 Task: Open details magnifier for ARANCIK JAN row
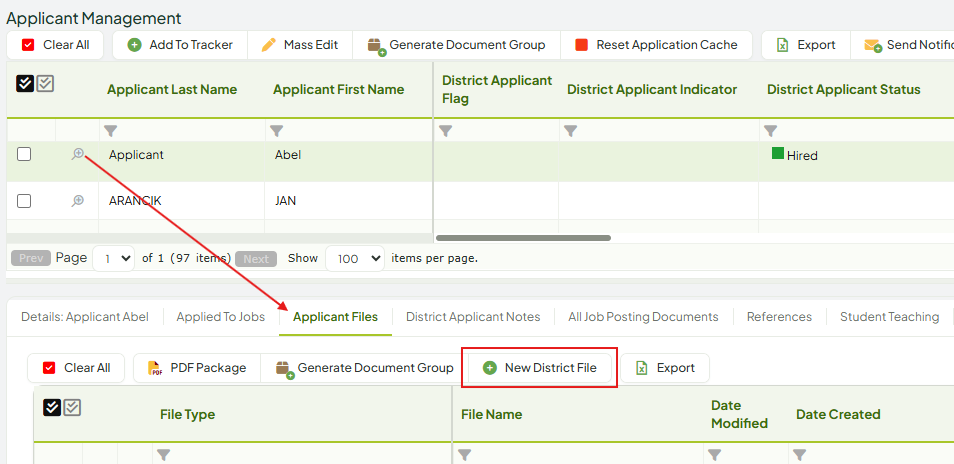click(x=77, y=201)
